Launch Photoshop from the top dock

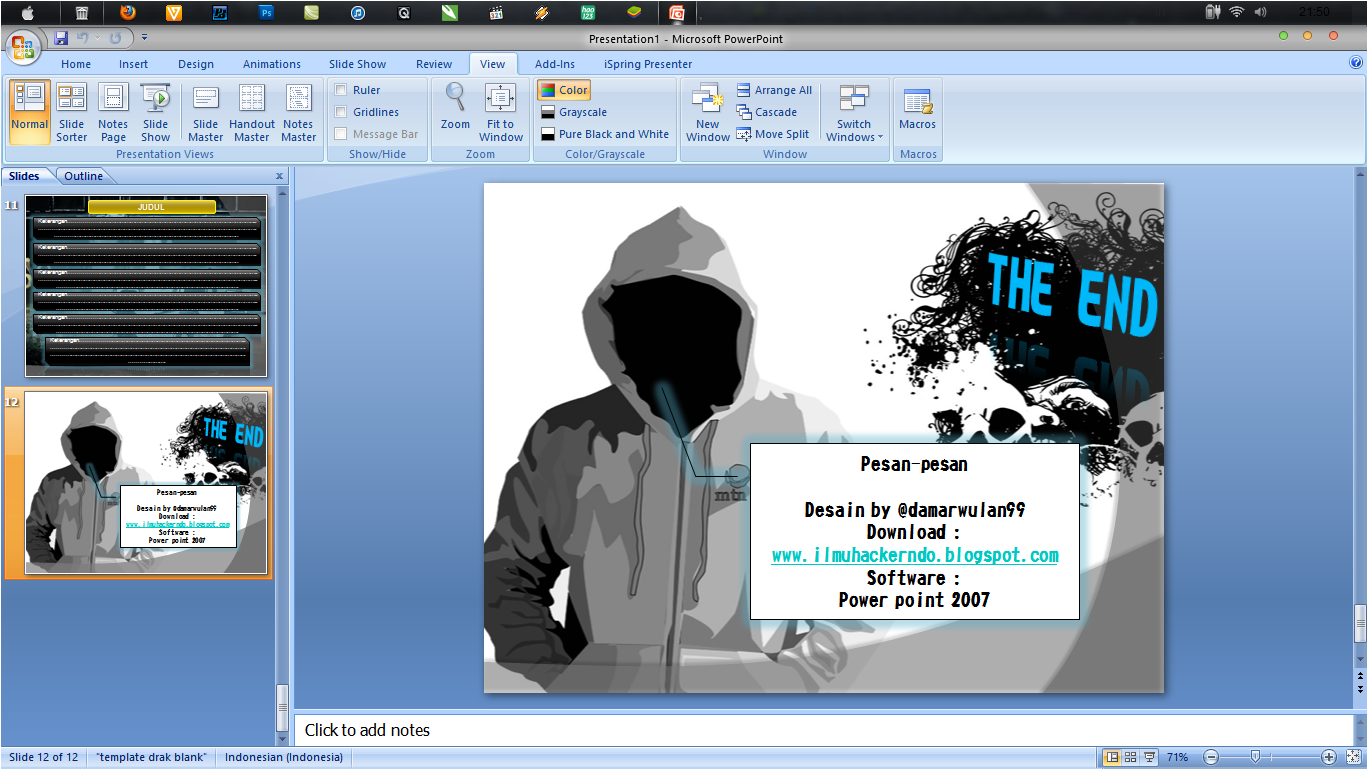[266, 13]
